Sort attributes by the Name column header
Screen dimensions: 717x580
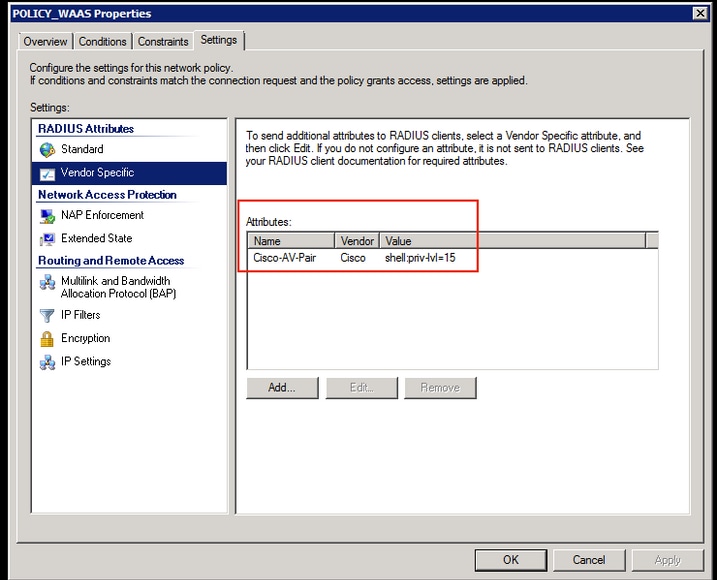(291, 241)
